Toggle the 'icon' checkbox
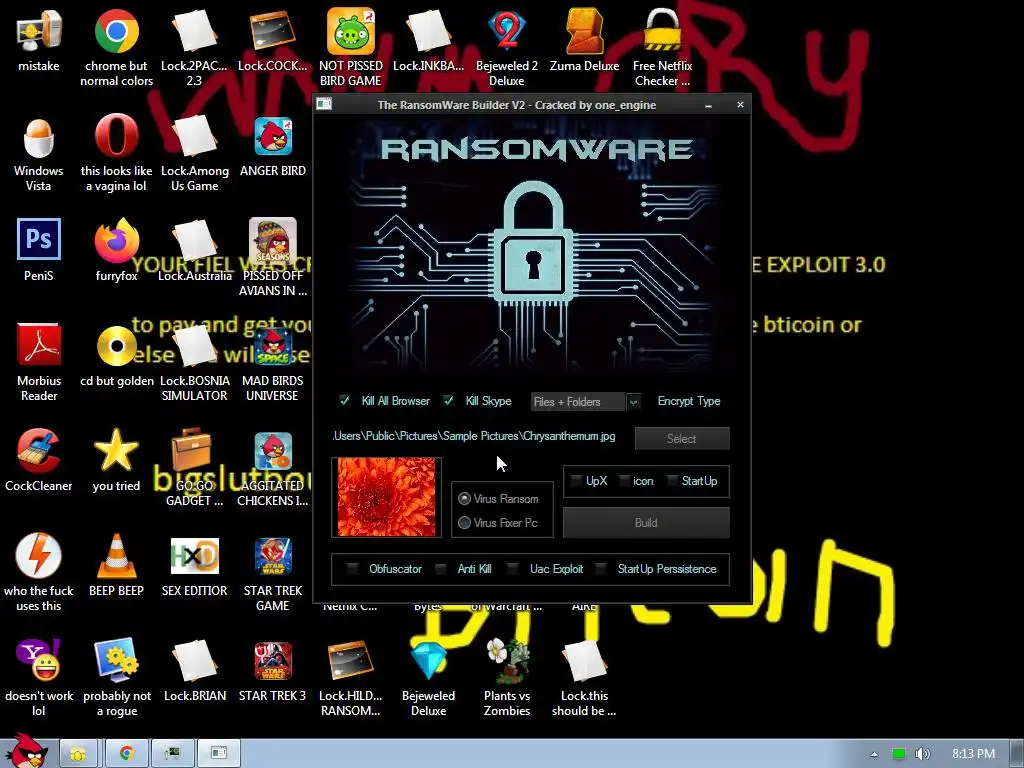Image resolution: width=1024 pixels, height=768 pixels. [x=624, y=481]
